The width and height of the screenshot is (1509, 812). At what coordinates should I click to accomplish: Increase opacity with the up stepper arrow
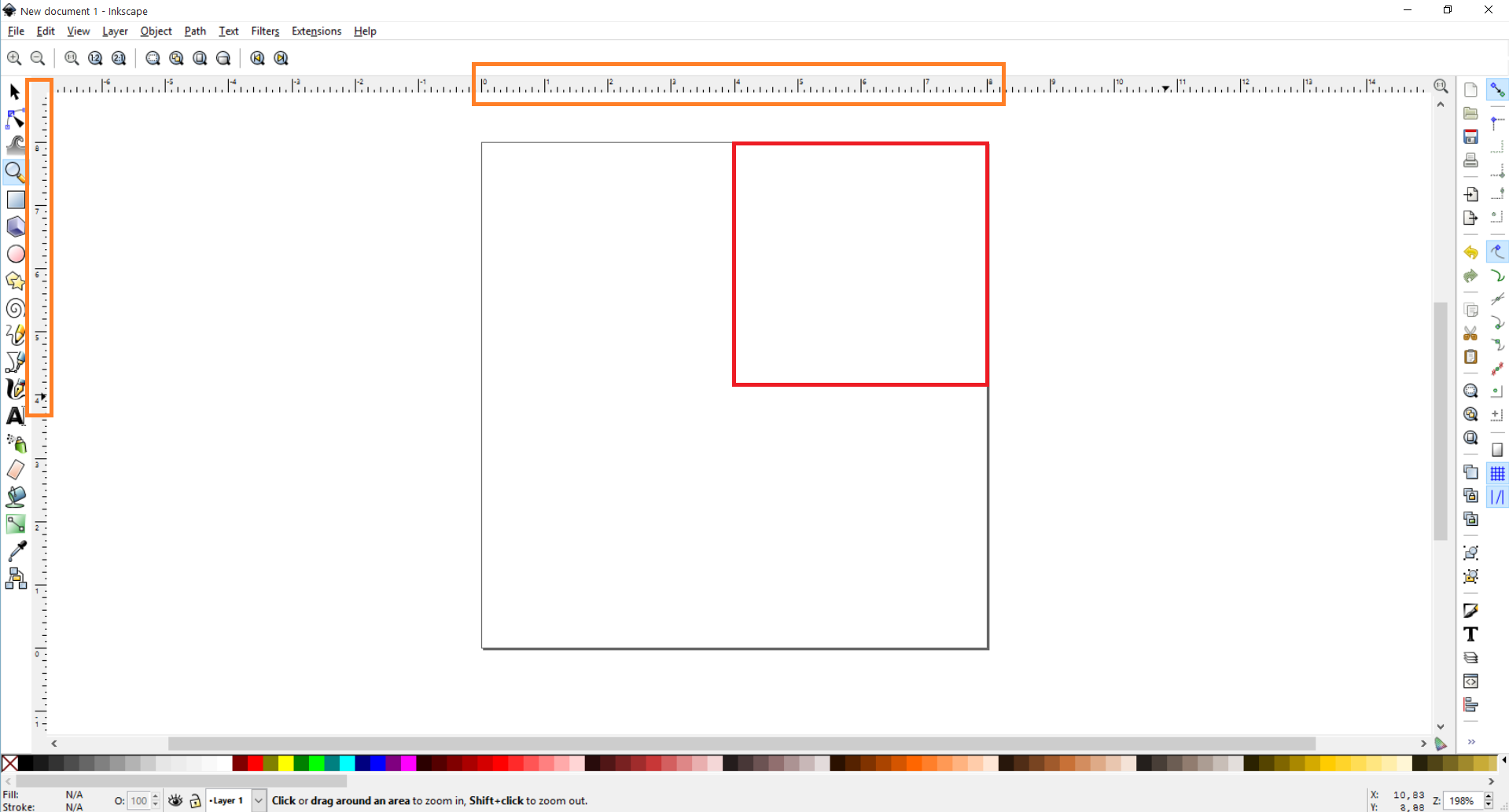pos(154,795)
